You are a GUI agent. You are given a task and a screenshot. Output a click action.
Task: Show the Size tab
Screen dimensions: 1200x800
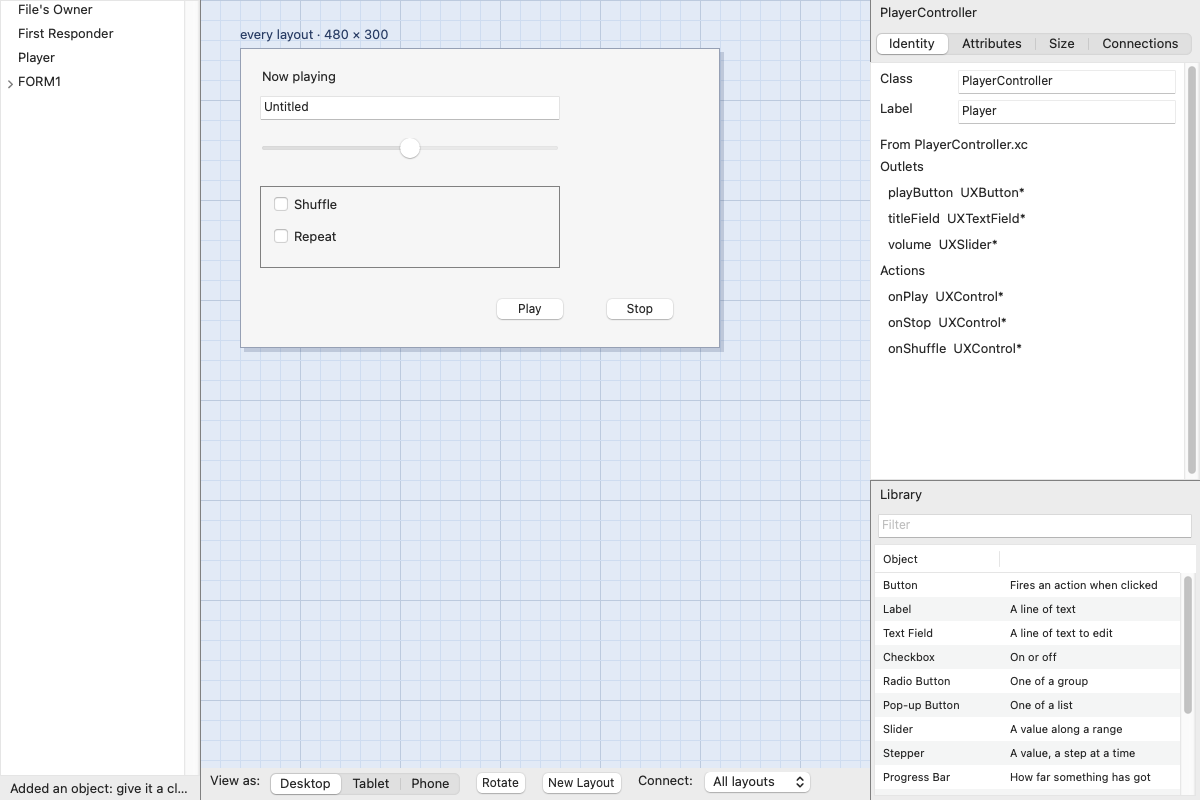[x=1062, y=44]
